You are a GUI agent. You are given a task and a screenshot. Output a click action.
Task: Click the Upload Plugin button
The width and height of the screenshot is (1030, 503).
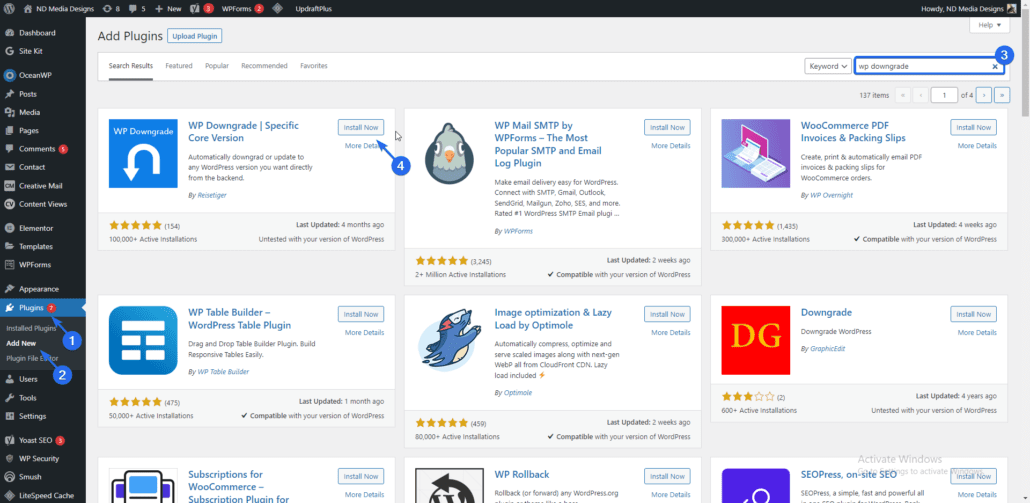(194, 36)
